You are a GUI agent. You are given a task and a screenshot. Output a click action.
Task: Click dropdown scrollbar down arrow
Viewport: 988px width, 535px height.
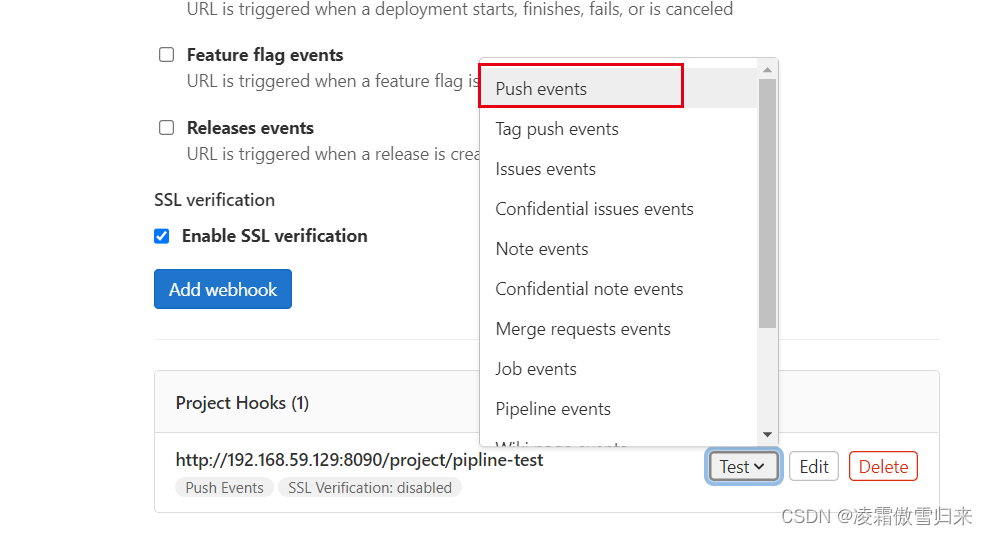pyautogui.click(x=767, y=434)
